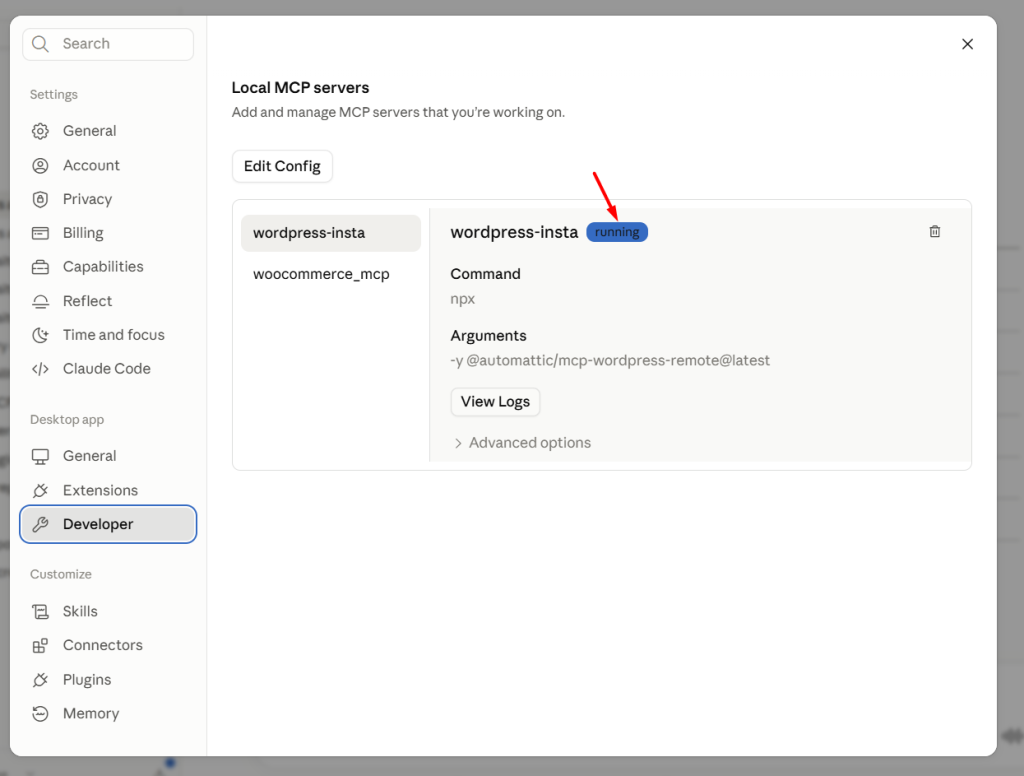This screenshot has width=1024, height=776.
Task: Click the Developer wrench icon
Action: [40, 525]
